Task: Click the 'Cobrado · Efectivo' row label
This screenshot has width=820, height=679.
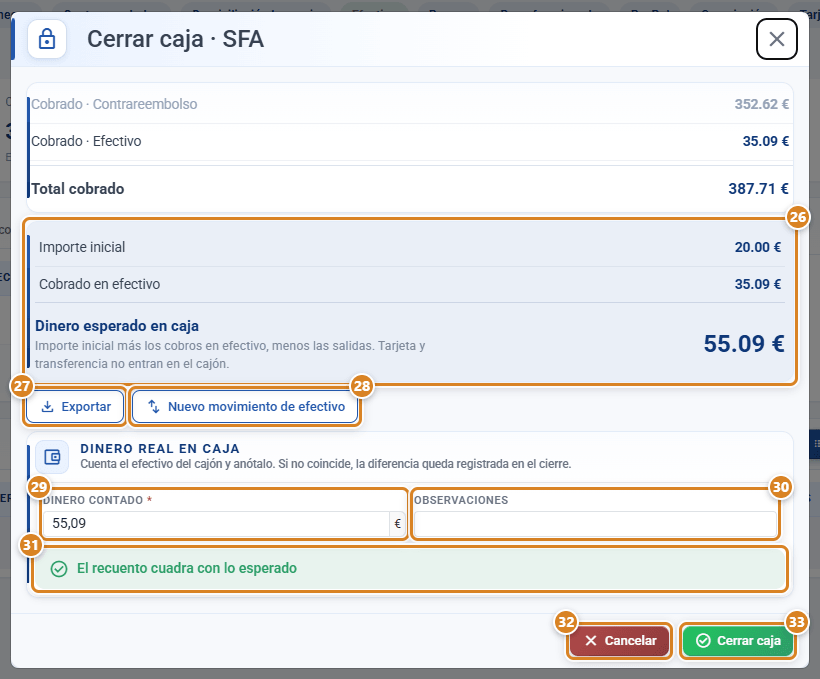Action: [86, 141]
